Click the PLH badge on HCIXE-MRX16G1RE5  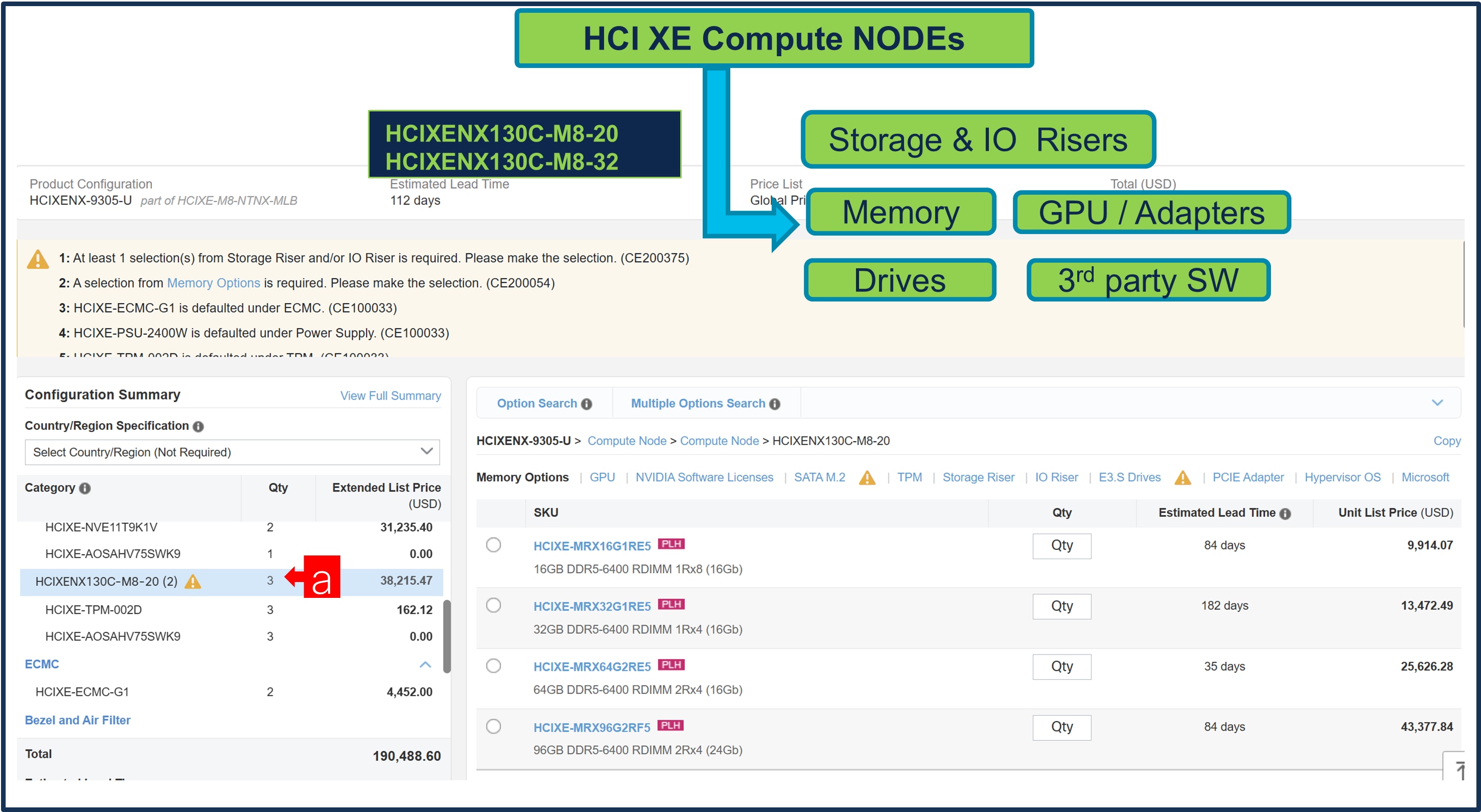[x=671, y=543]
